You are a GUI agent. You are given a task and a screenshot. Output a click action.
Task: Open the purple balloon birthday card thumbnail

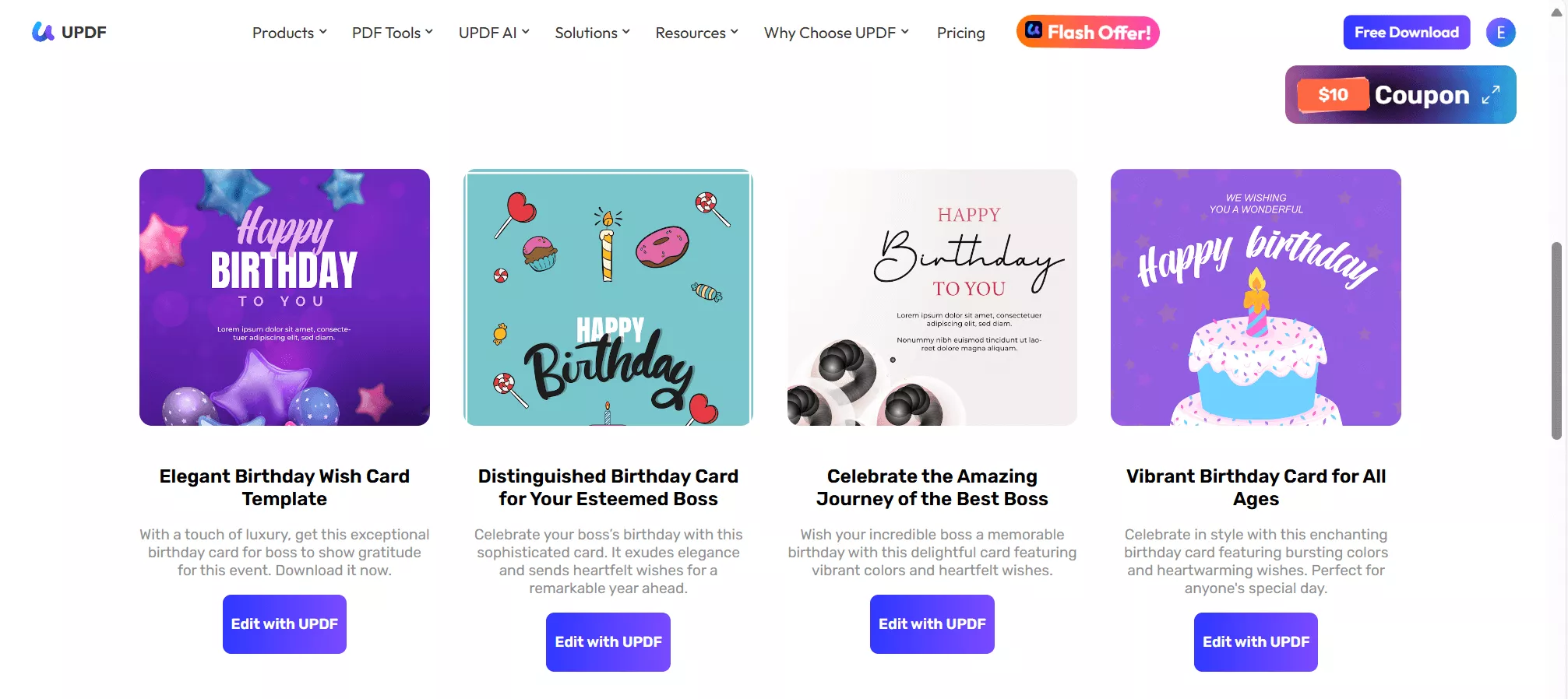(x=284, y=297)
